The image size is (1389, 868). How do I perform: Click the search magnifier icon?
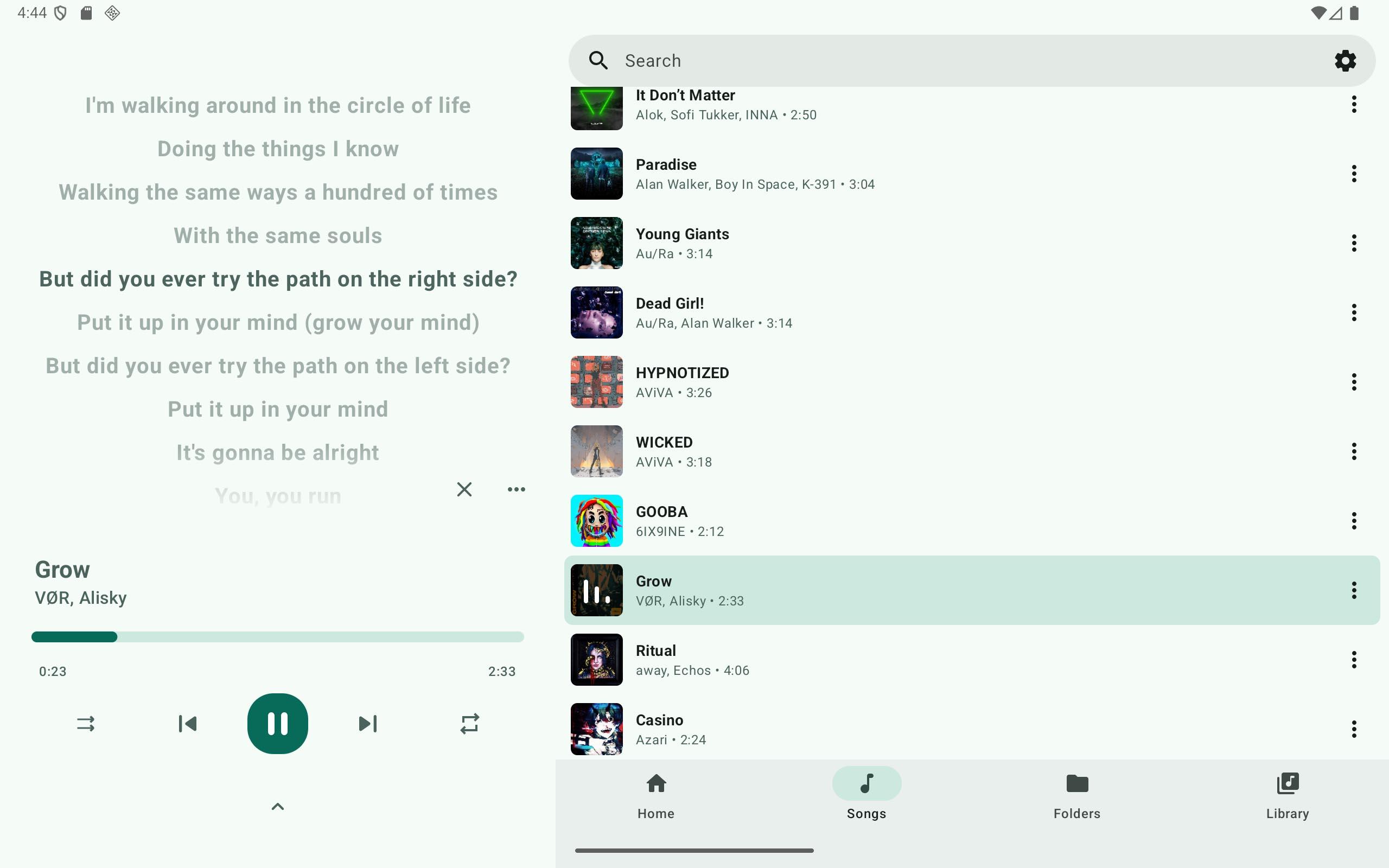[598, 60]
